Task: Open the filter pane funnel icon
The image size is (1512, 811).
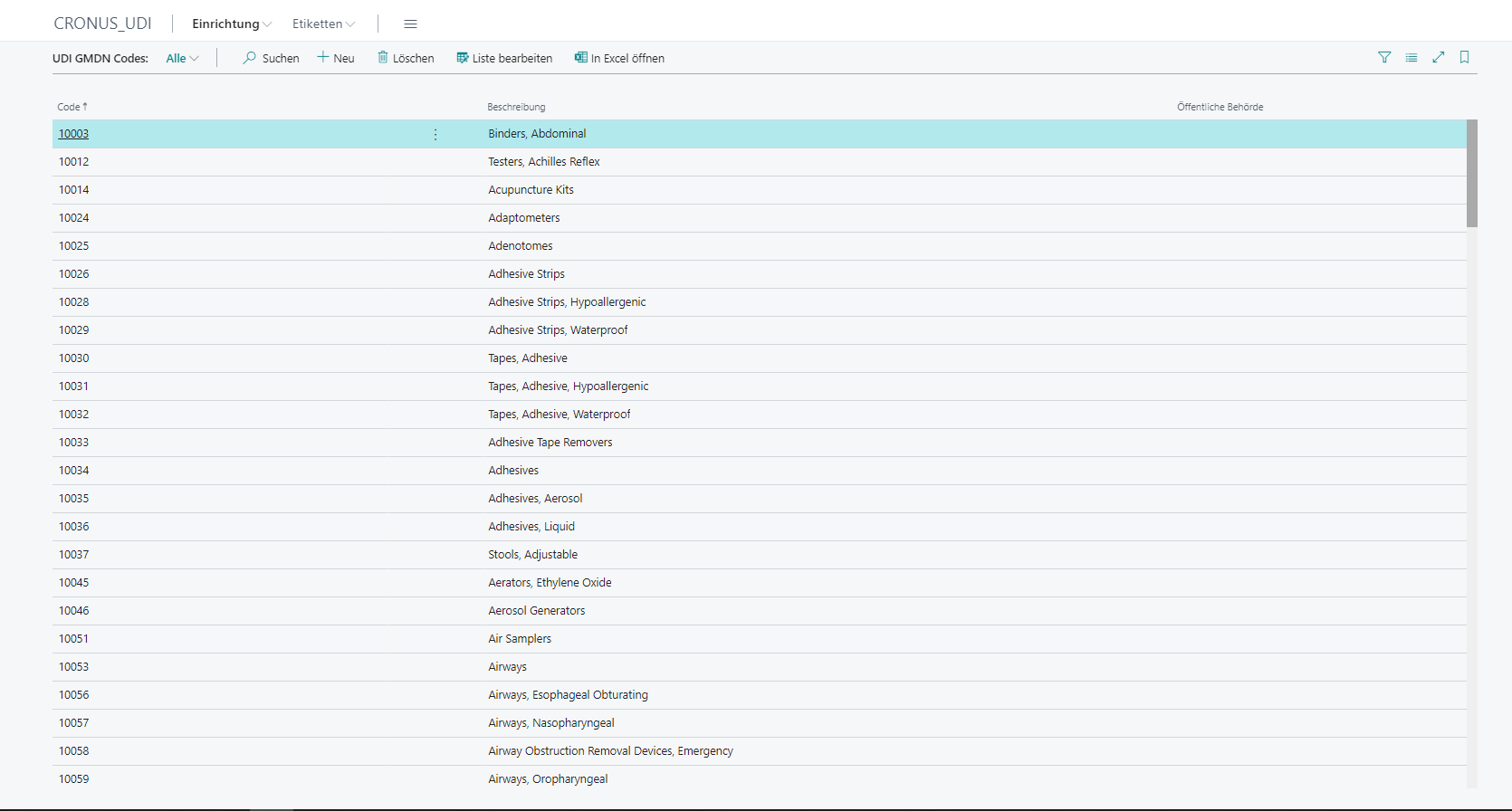Action: click(x=1384, y=58)
